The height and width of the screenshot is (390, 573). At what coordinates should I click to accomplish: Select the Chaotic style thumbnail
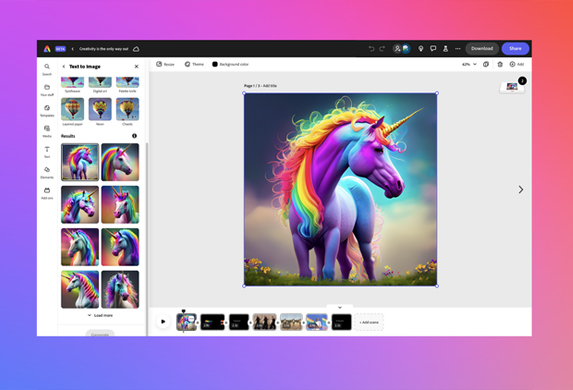click(x=128, y=109)
